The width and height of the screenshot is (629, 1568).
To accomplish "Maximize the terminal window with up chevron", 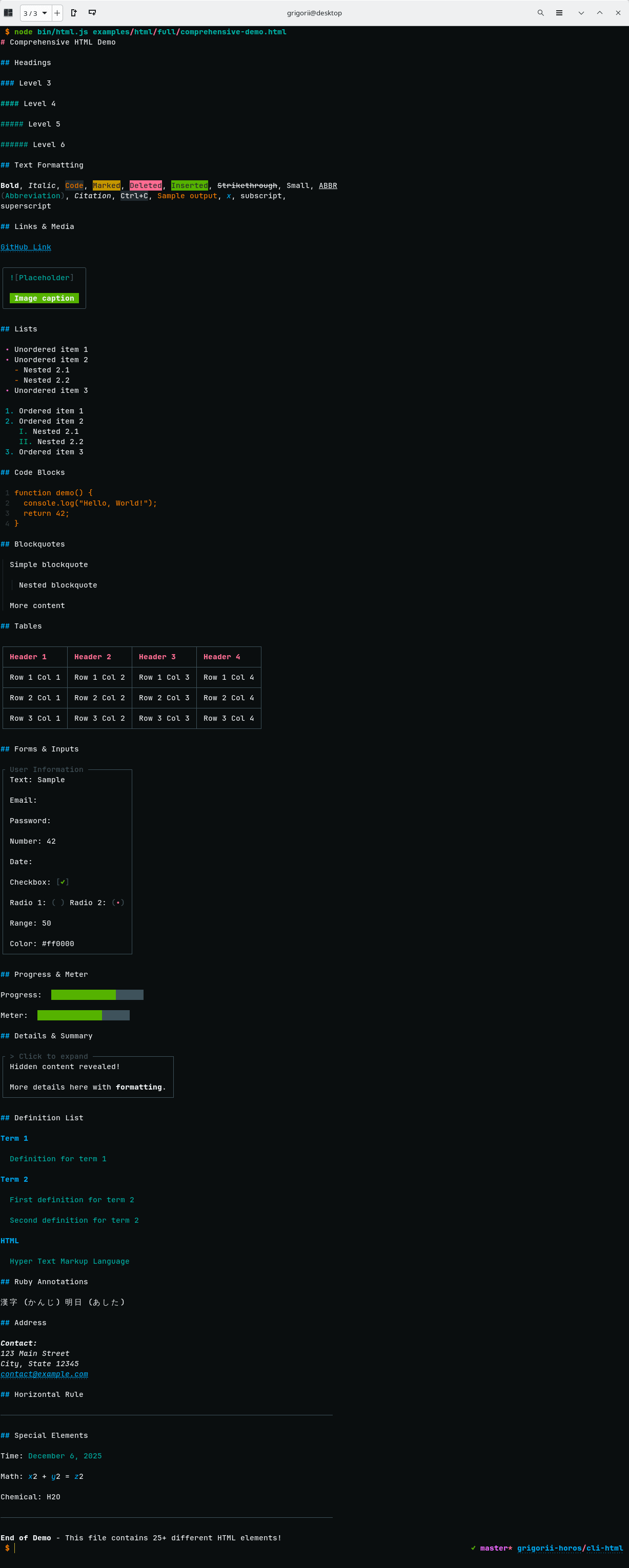I will point(600,13).
